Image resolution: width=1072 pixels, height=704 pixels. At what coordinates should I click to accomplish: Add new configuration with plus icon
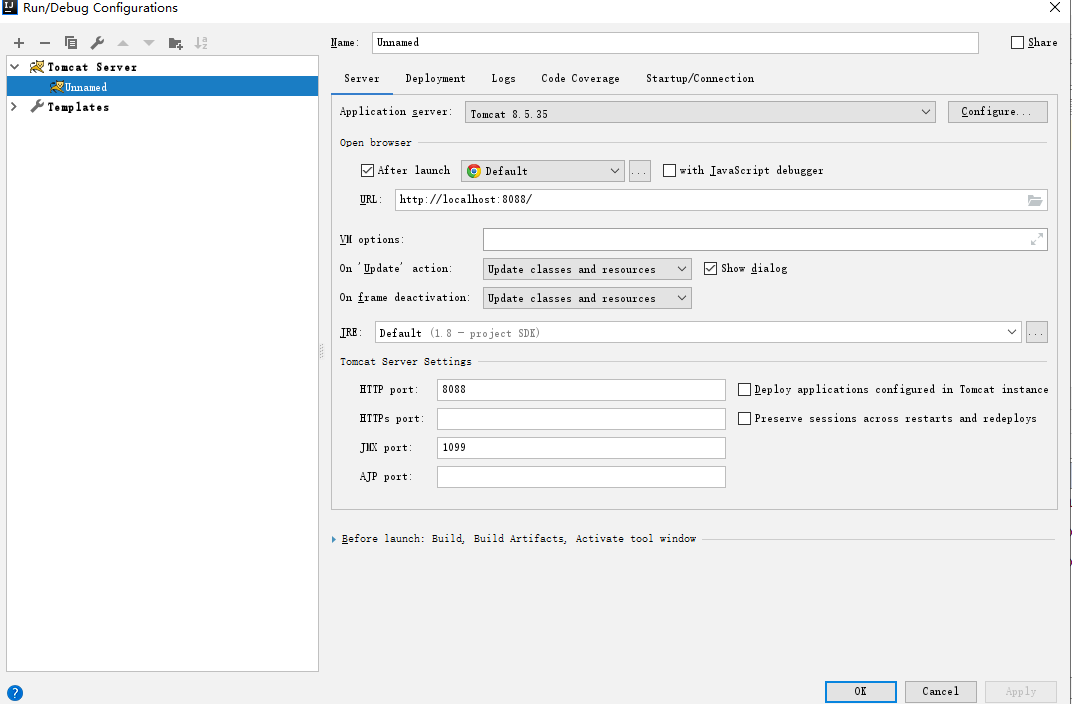coord(19,43)
